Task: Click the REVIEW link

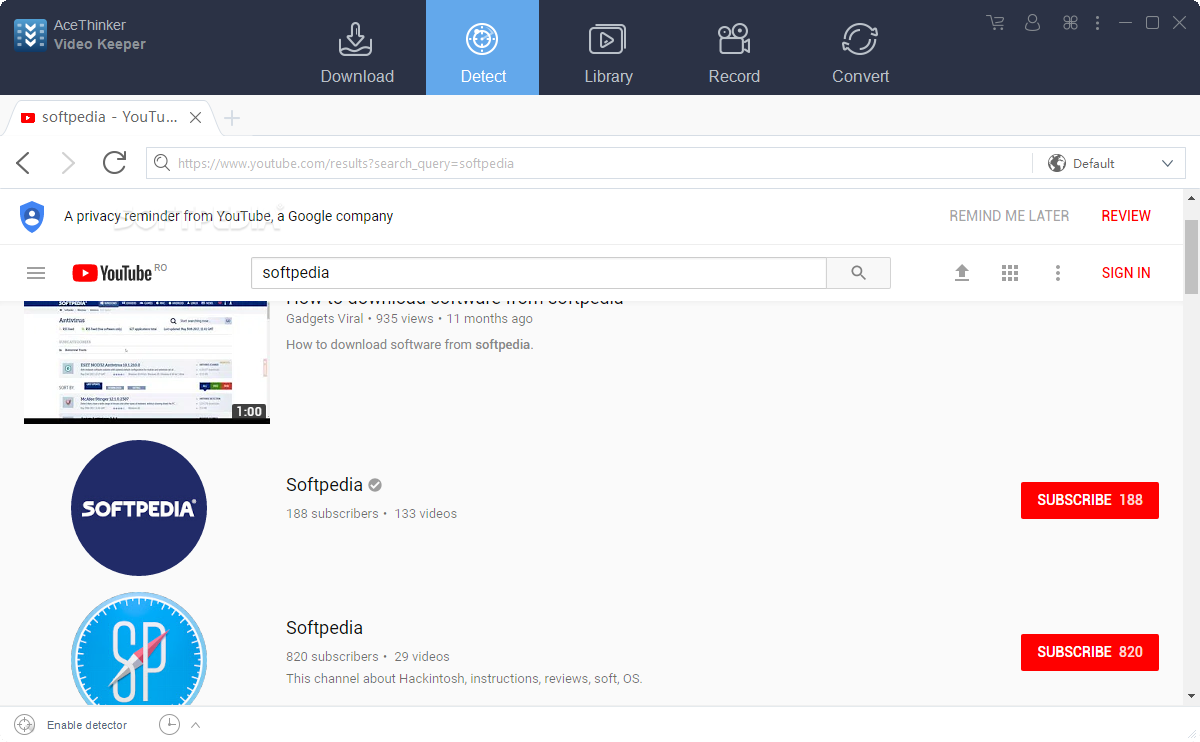Action: coord(1126,216)
